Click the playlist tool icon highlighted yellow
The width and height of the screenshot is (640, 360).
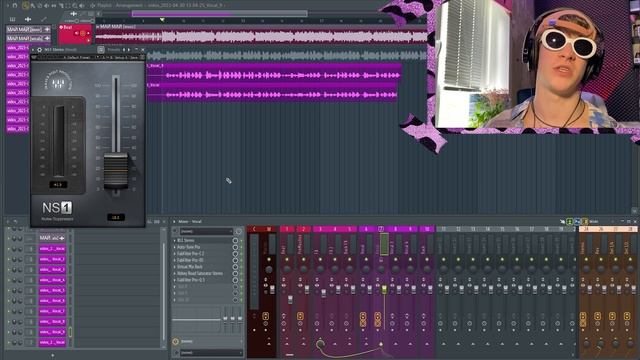point(25,5)
